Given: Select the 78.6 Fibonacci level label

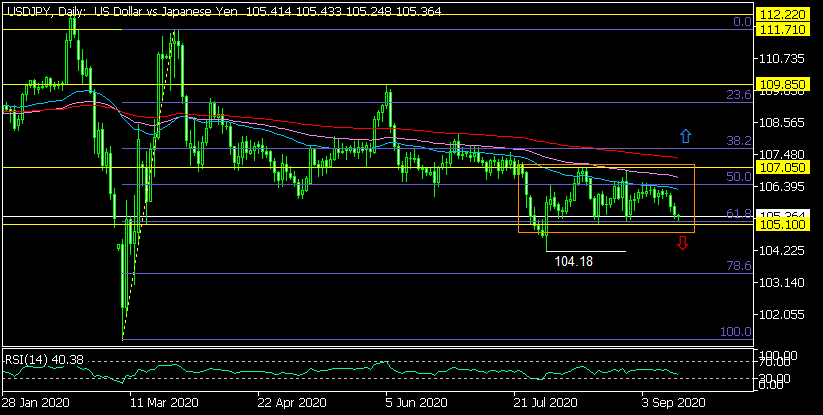Looking at the screenshot, I should (739, 266).
